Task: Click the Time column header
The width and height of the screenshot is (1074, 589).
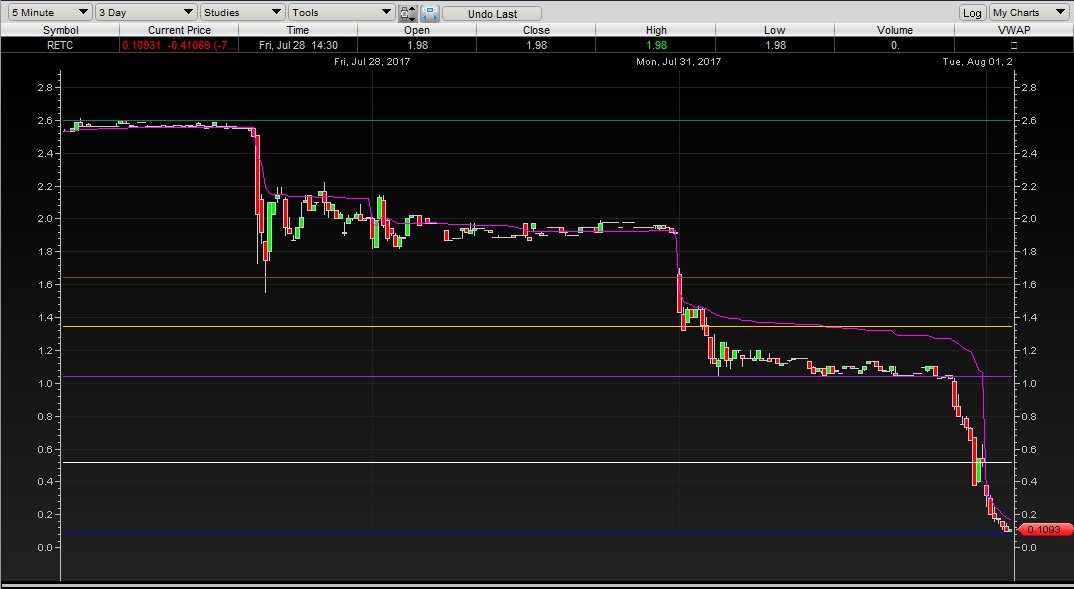Action: click(x=298, y=30)
